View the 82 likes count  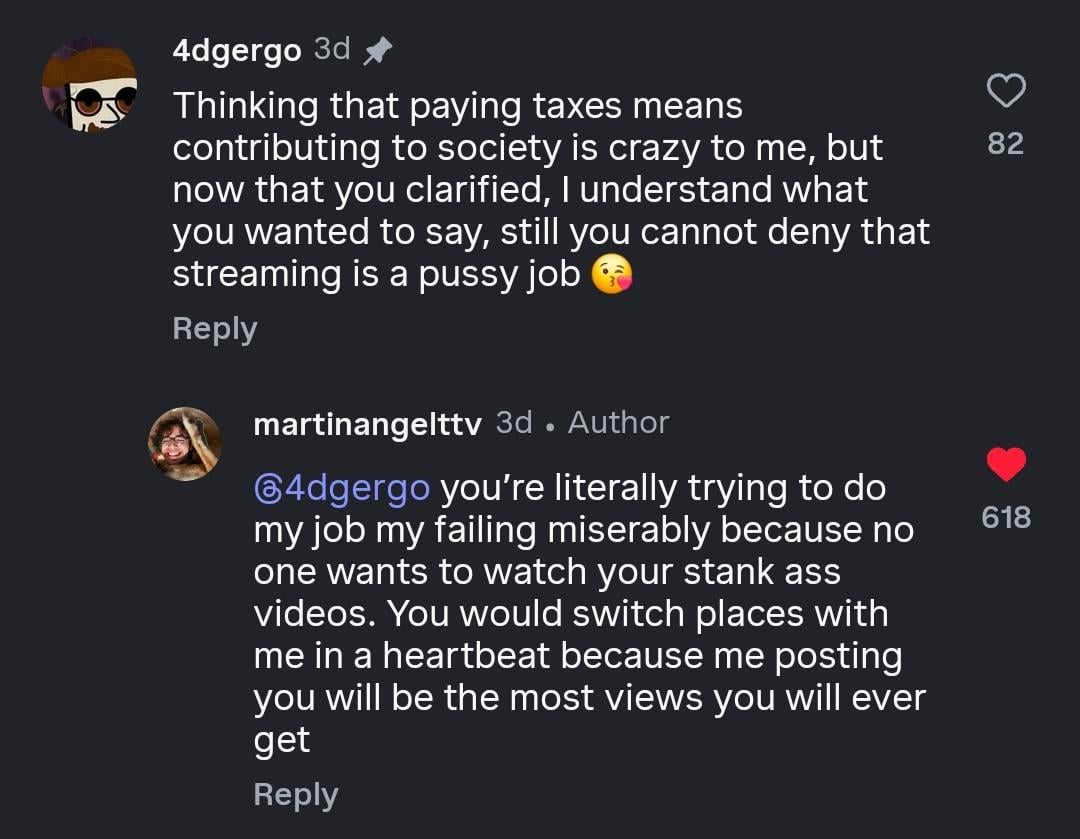pos(1005,144)
